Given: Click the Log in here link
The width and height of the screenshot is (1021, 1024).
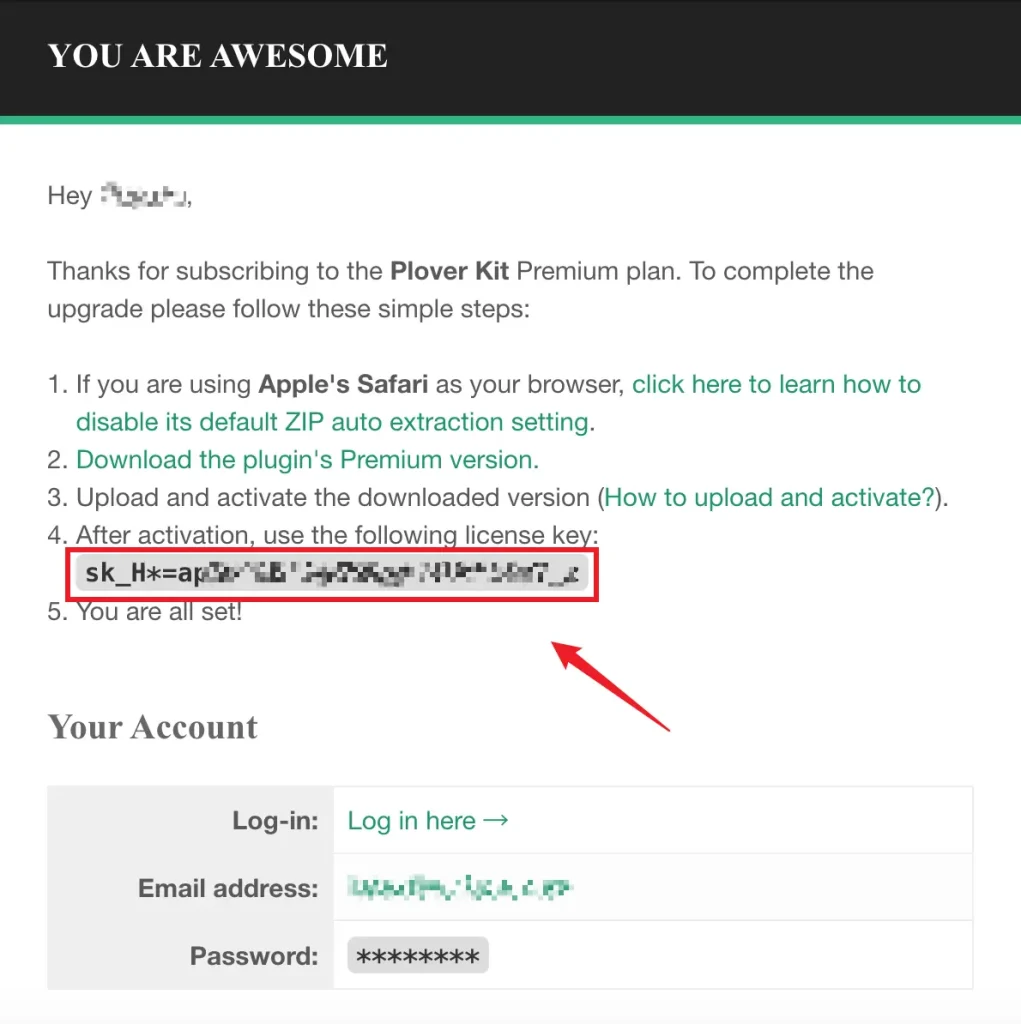Looking at the screenshot, I should click(411, 821).
